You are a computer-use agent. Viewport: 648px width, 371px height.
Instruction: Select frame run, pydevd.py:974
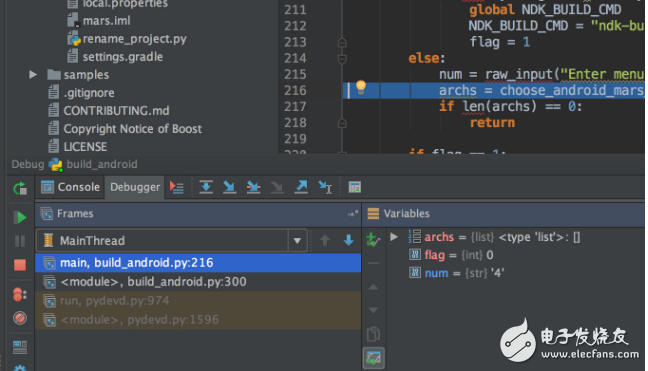(198, 301)
